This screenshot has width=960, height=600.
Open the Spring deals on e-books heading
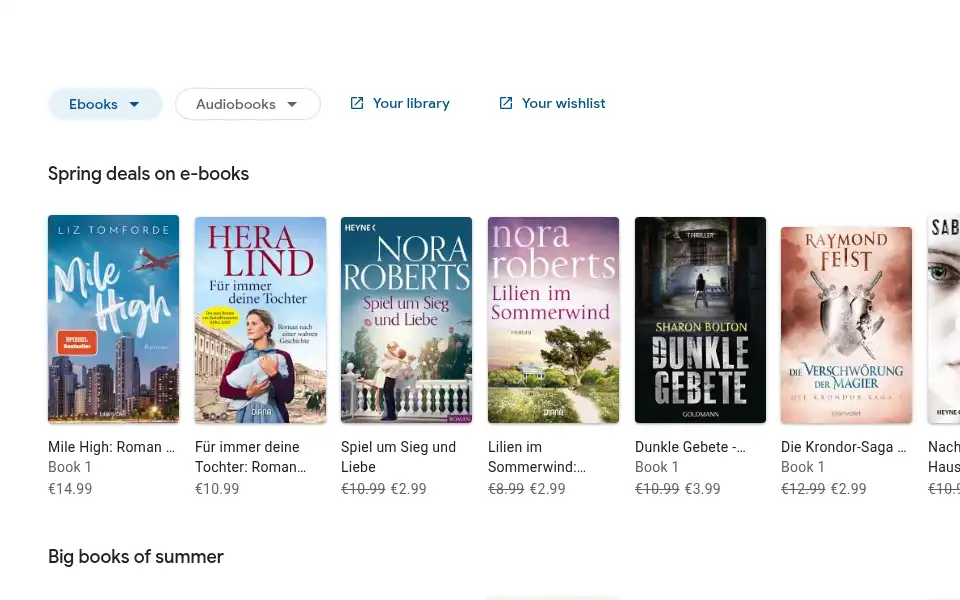148,174
